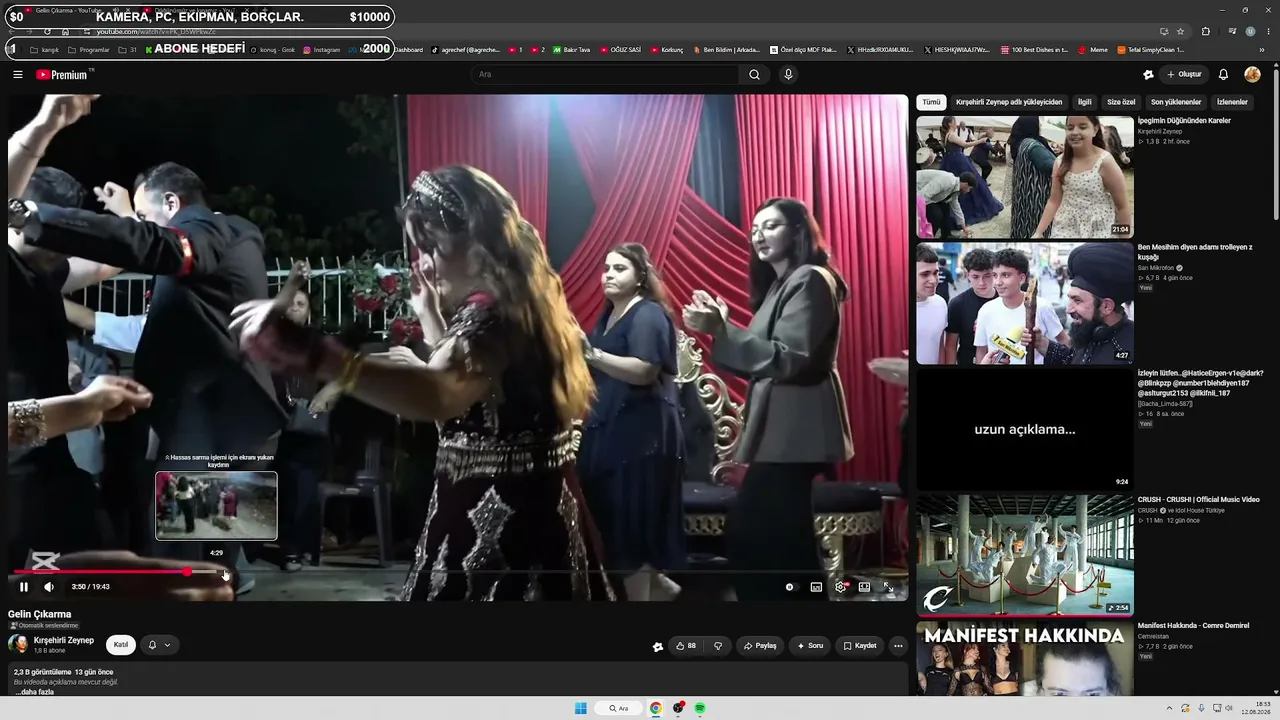
Task: Open the Korkunç bookmark
Action: [667, 49]
